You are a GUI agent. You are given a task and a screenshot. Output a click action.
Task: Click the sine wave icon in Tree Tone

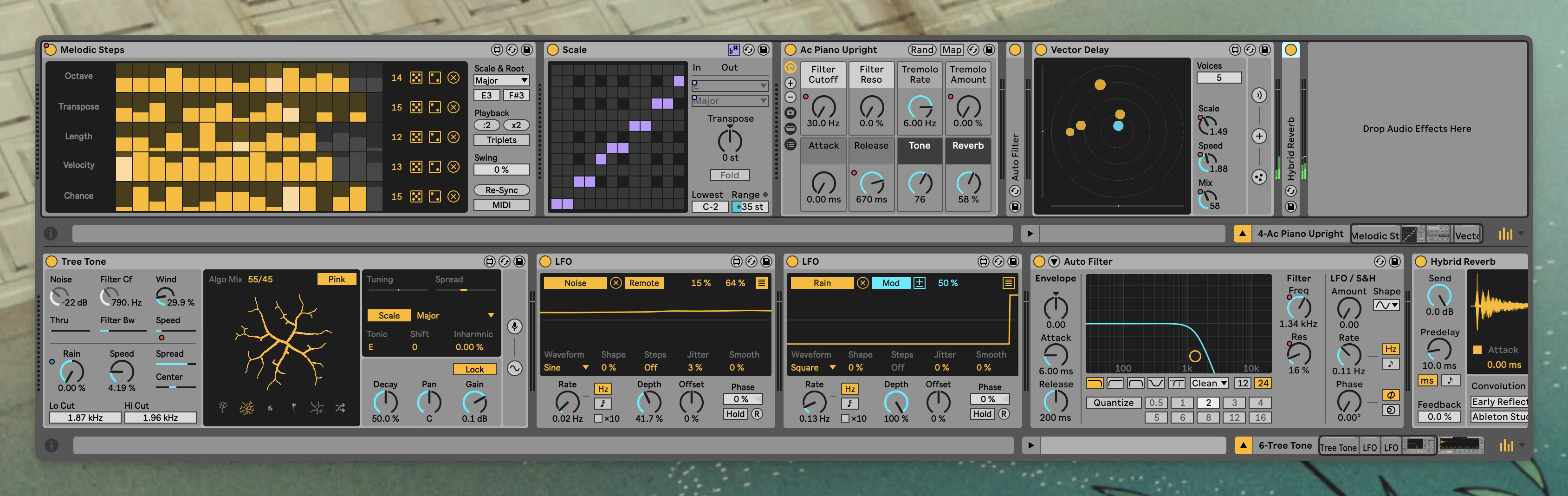click(x=514, y=368)
